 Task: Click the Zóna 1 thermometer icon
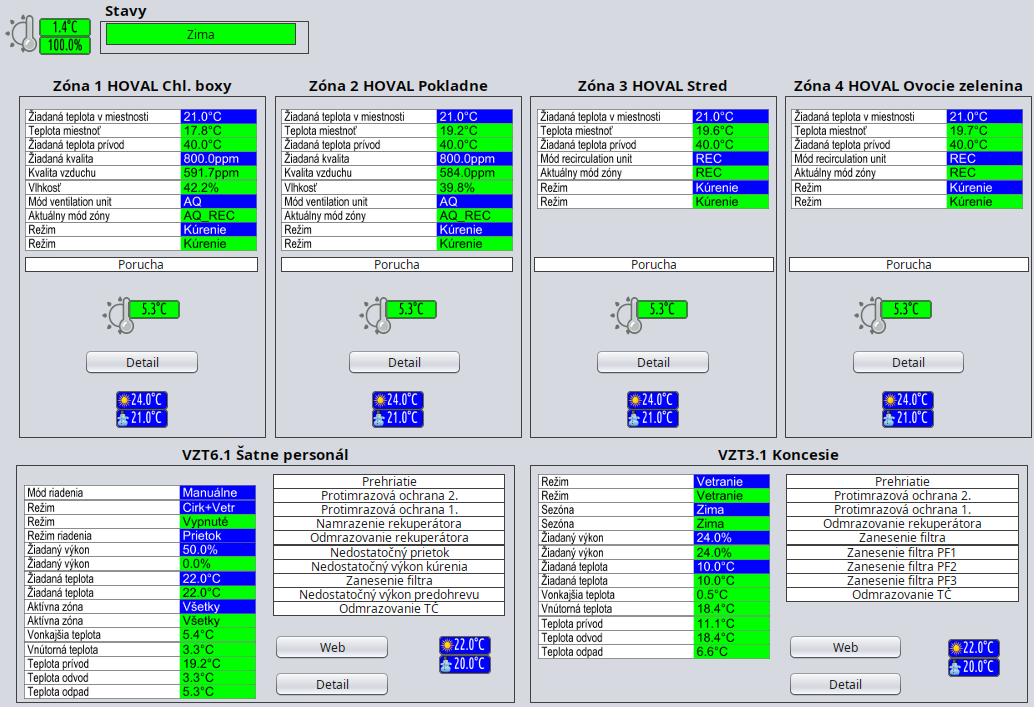pos(119,314)
